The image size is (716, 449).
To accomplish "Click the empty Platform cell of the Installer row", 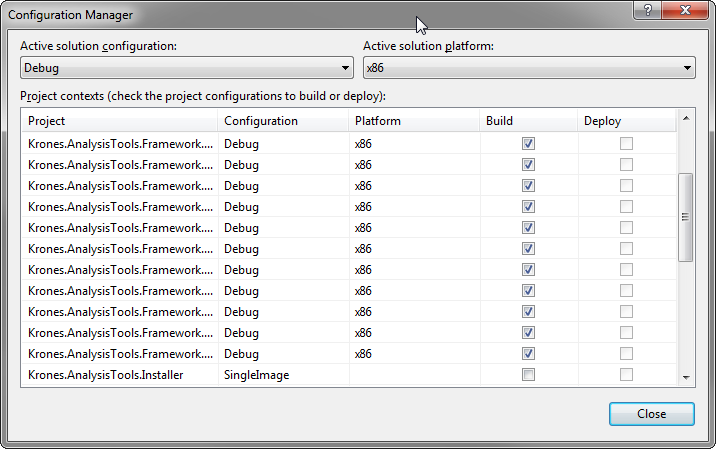I will (413, 375).
